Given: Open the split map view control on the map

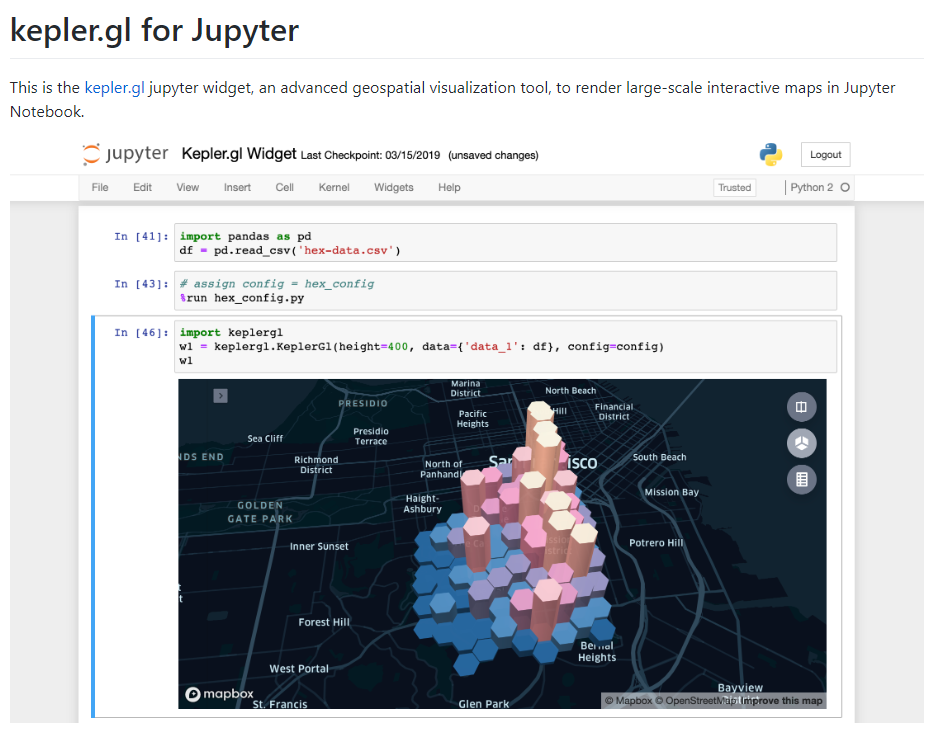Looking at the screenshot, I should click(801, 406).
